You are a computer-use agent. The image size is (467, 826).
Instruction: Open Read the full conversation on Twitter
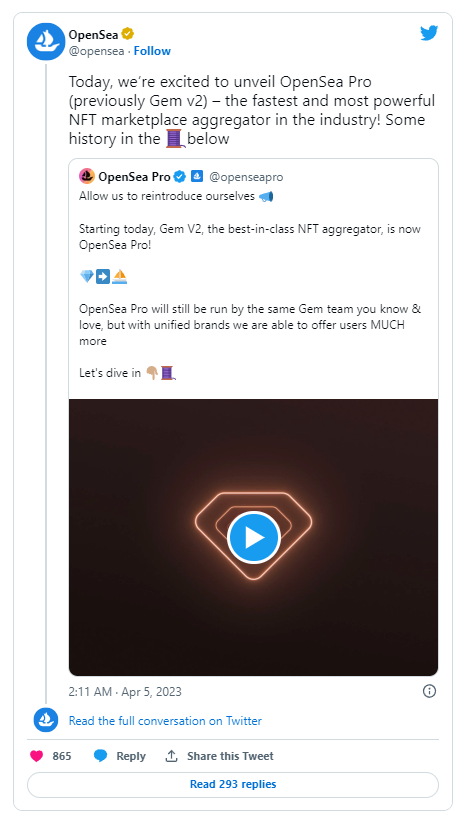pos(165,721)
